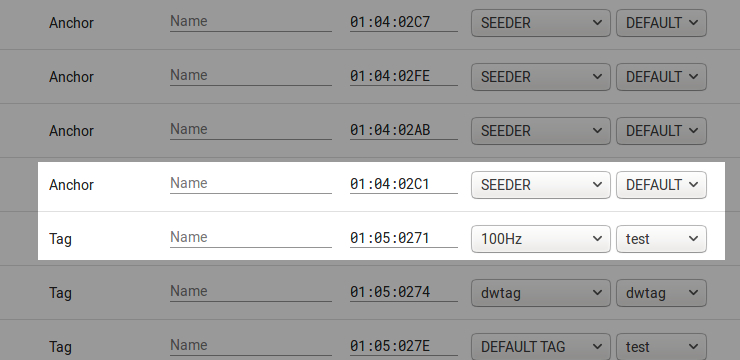Open 100Hz dropdown for tag 01:05:0271
The image size is (740, 360).
click(541, 239)
